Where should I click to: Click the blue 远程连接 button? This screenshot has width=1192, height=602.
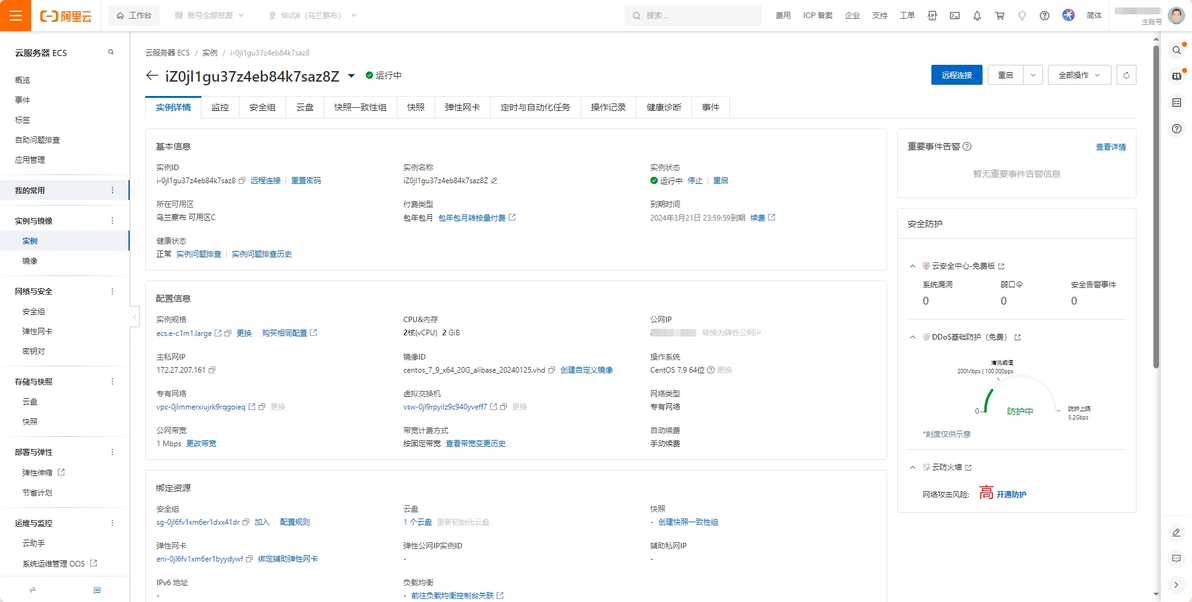[x=956, y=75]
